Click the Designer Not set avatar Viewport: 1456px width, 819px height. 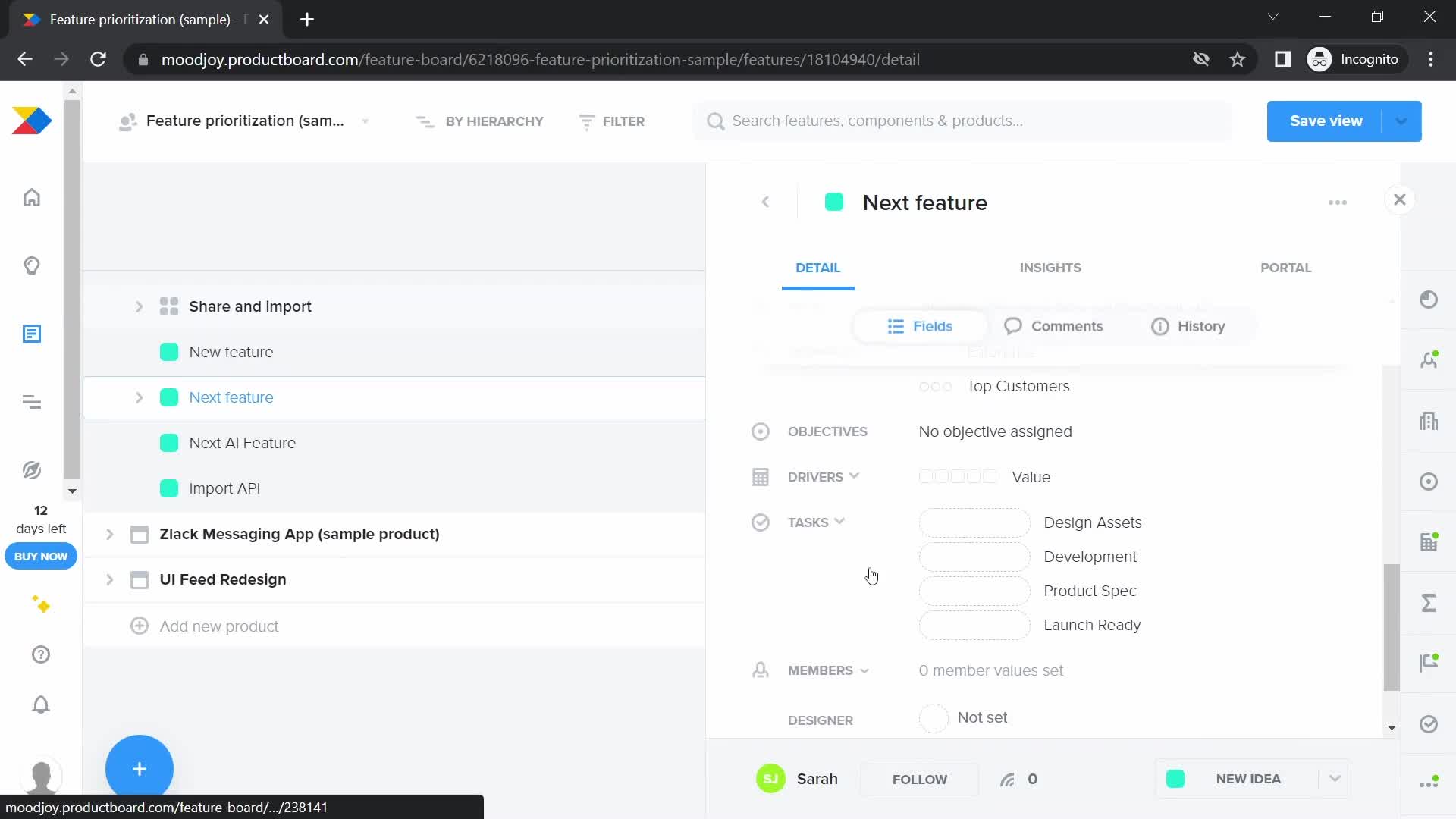click(x=934, y=717)
